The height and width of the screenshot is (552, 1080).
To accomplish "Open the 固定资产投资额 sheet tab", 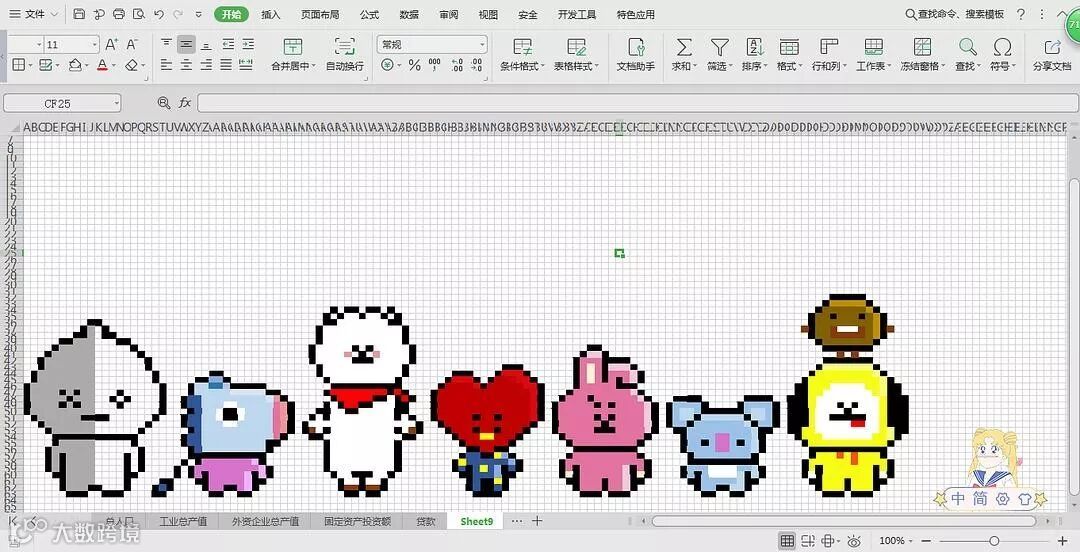I will click(357, 522).
